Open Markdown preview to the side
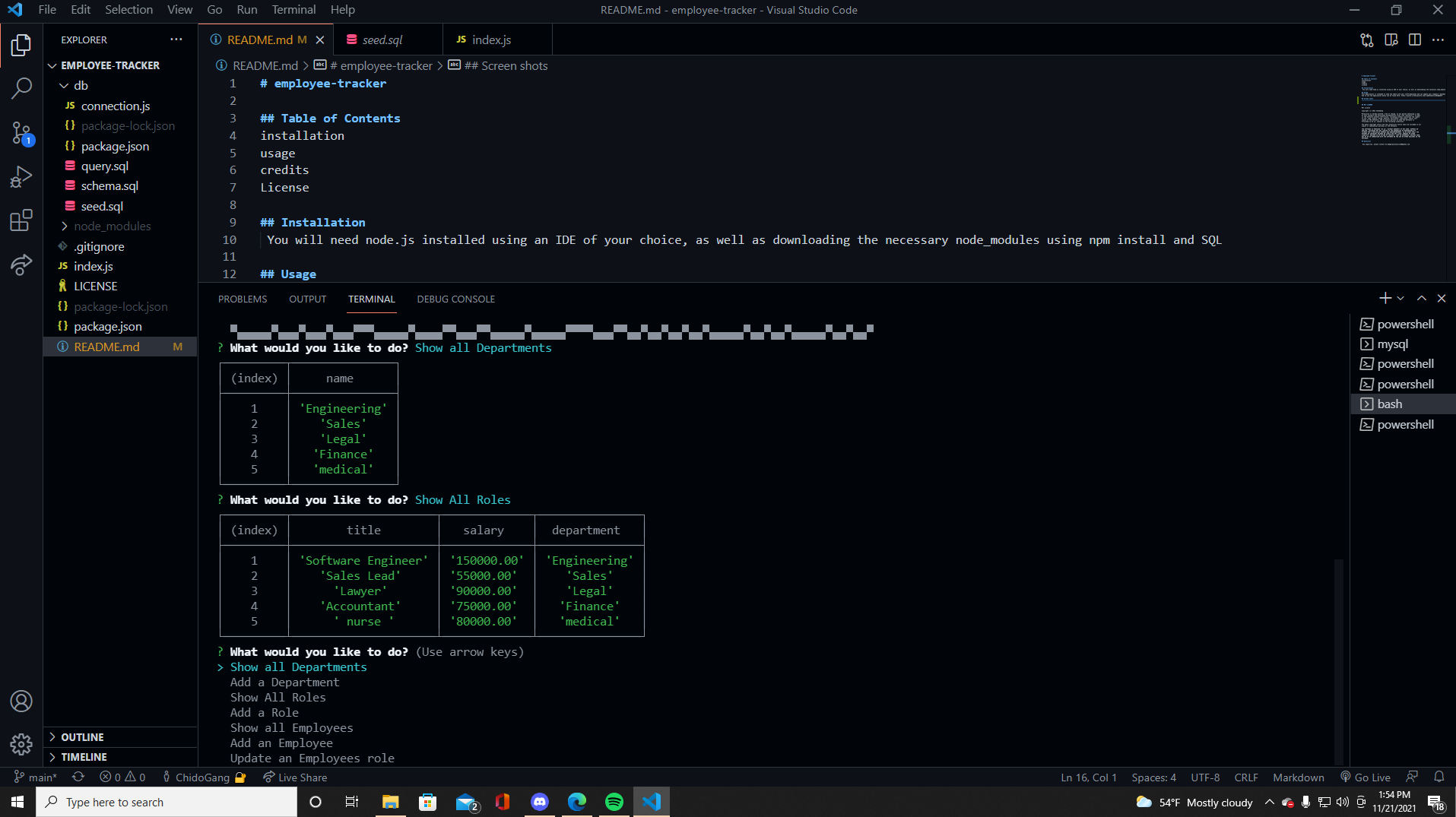Image resolution: width=1456 pixels, height=817 pixels. [x=1391, y=40]
